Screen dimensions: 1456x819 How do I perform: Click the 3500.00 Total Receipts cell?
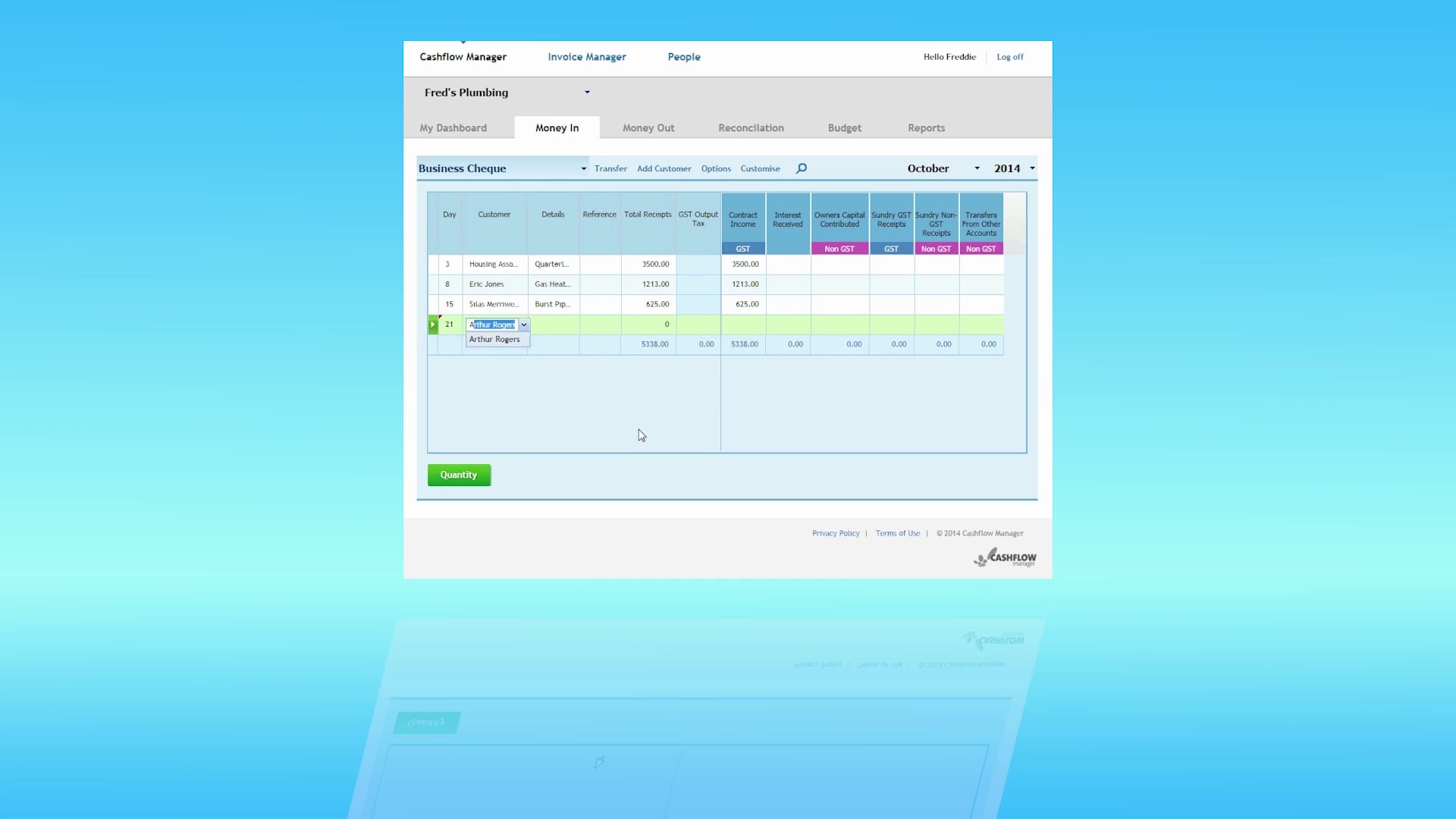pos(648,264)
